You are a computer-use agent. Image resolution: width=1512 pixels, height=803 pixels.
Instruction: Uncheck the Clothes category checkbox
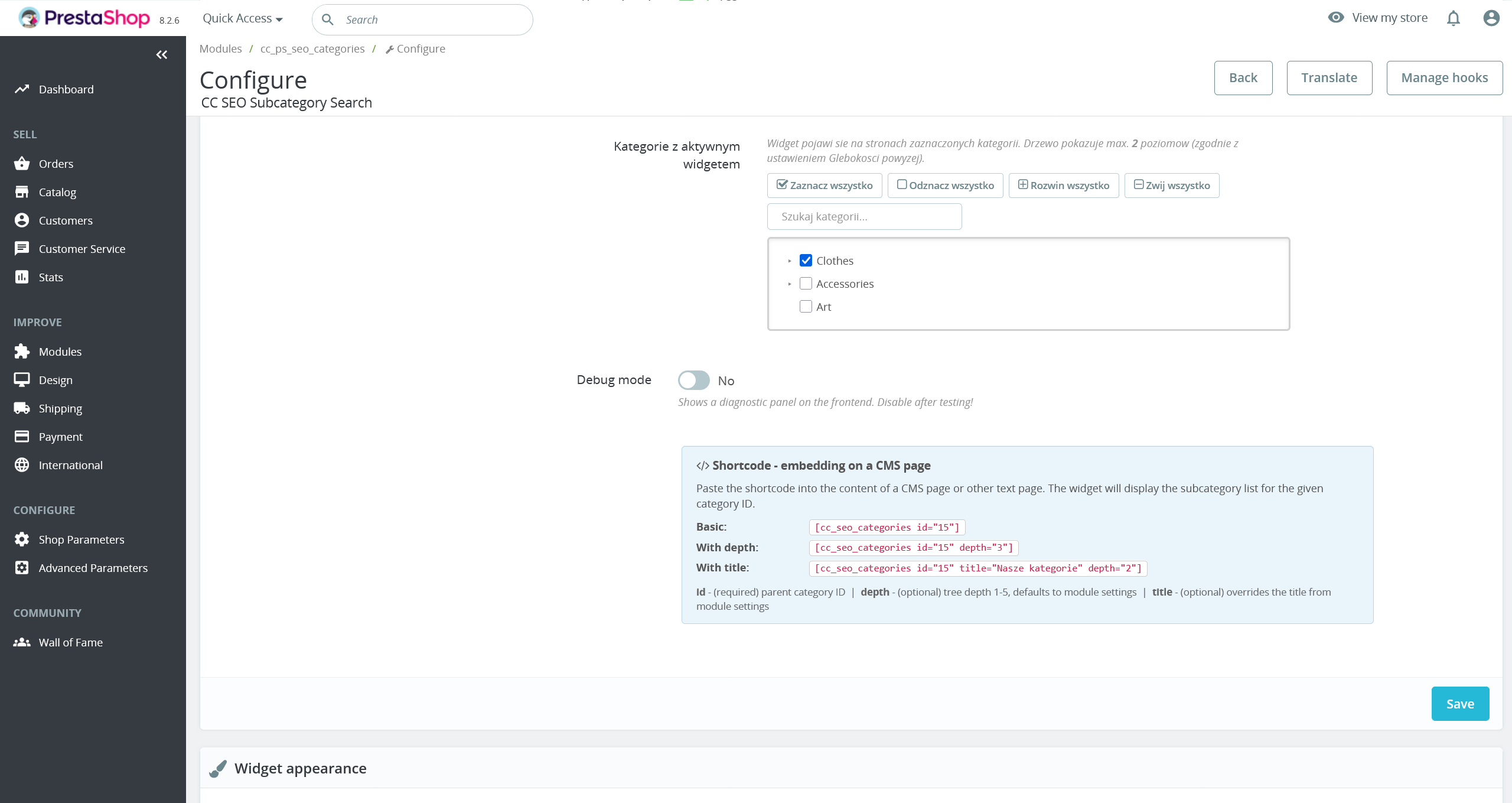click(x=806, y=261)
